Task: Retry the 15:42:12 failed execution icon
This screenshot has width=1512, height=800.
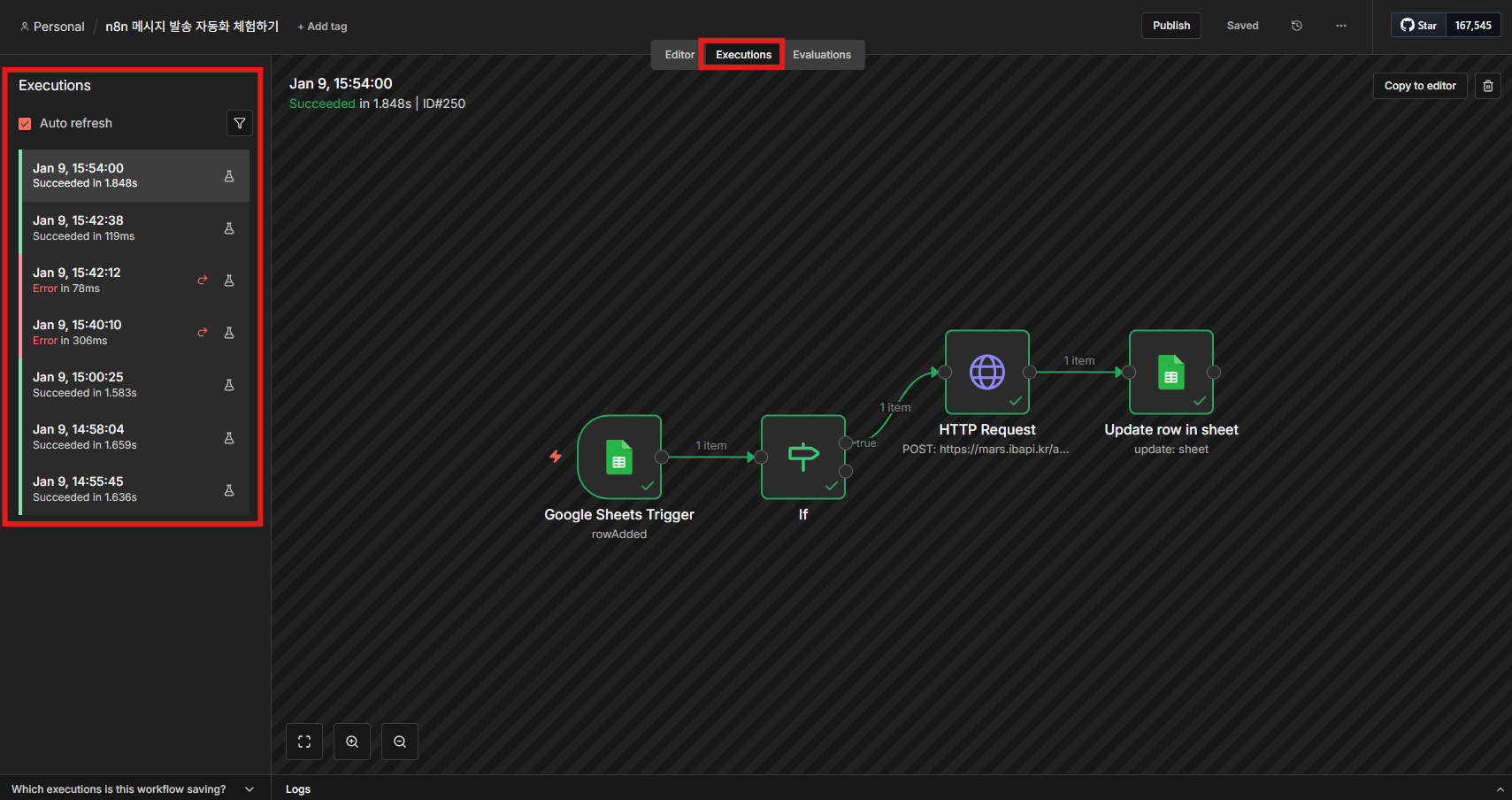Action: (203, 281)
